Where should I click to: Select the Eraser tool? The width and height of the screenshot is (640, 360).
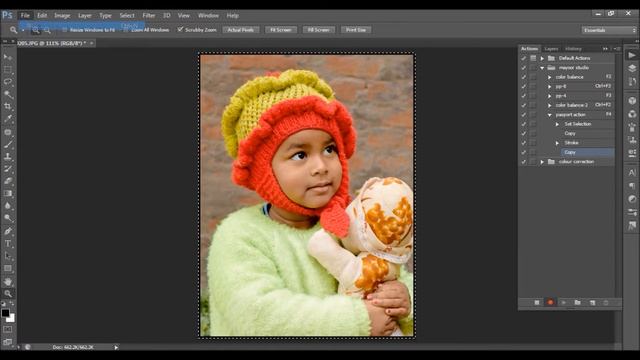tap(8, 181)
